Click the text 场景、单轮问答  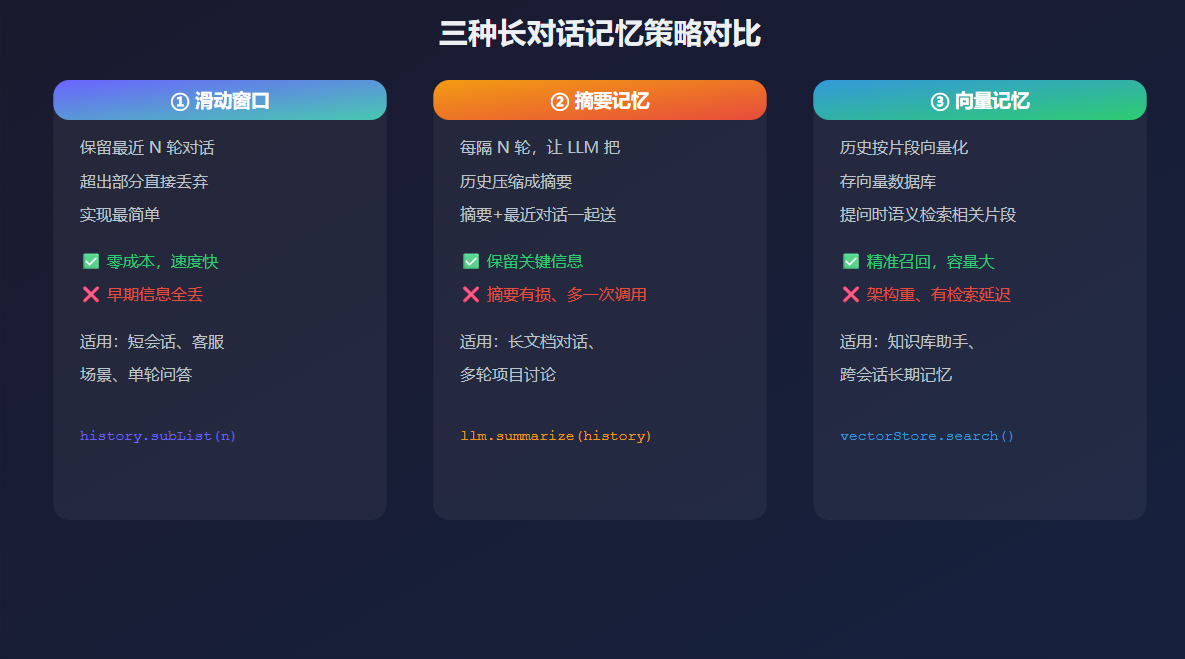[136, 375]
